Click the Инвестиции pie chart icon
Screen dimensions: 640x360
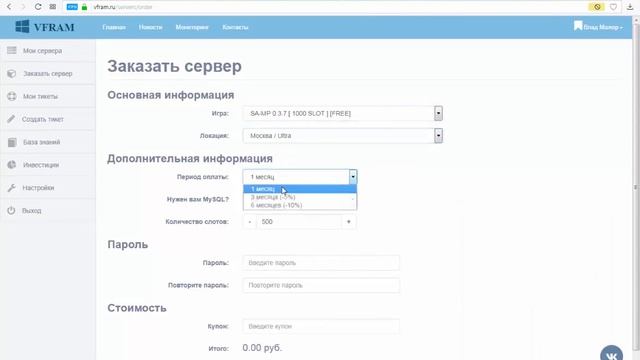coord(11,165)
